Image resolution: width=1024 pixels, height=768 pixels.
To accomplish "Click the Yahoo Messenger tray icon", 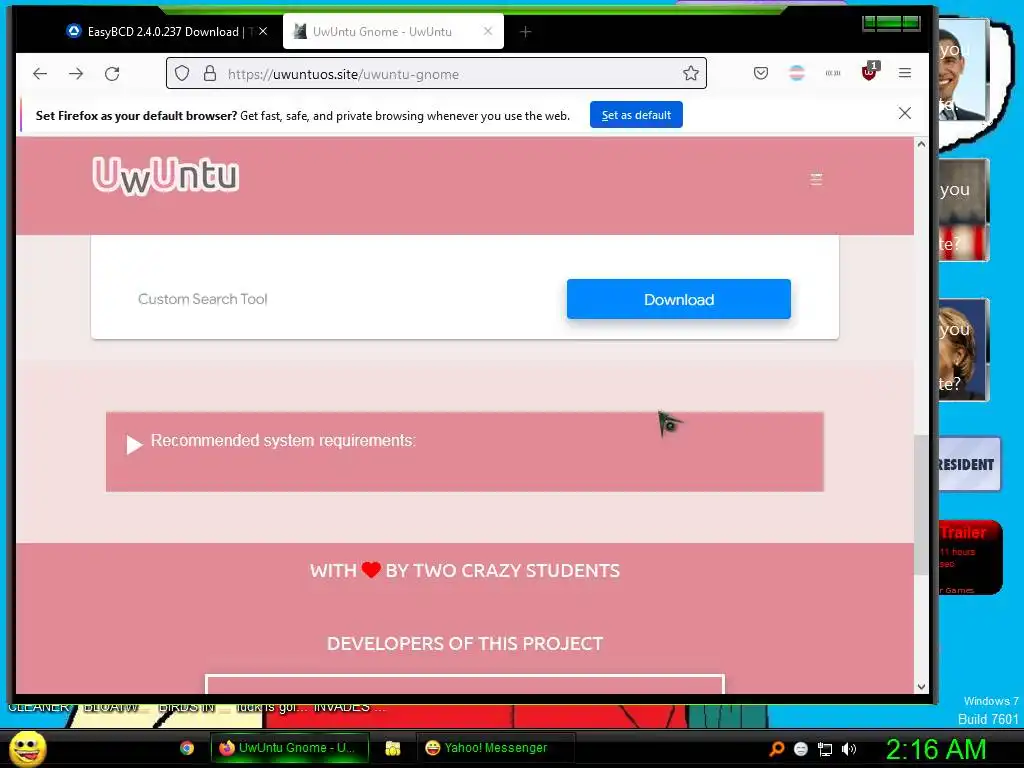I will click(801, 749).
